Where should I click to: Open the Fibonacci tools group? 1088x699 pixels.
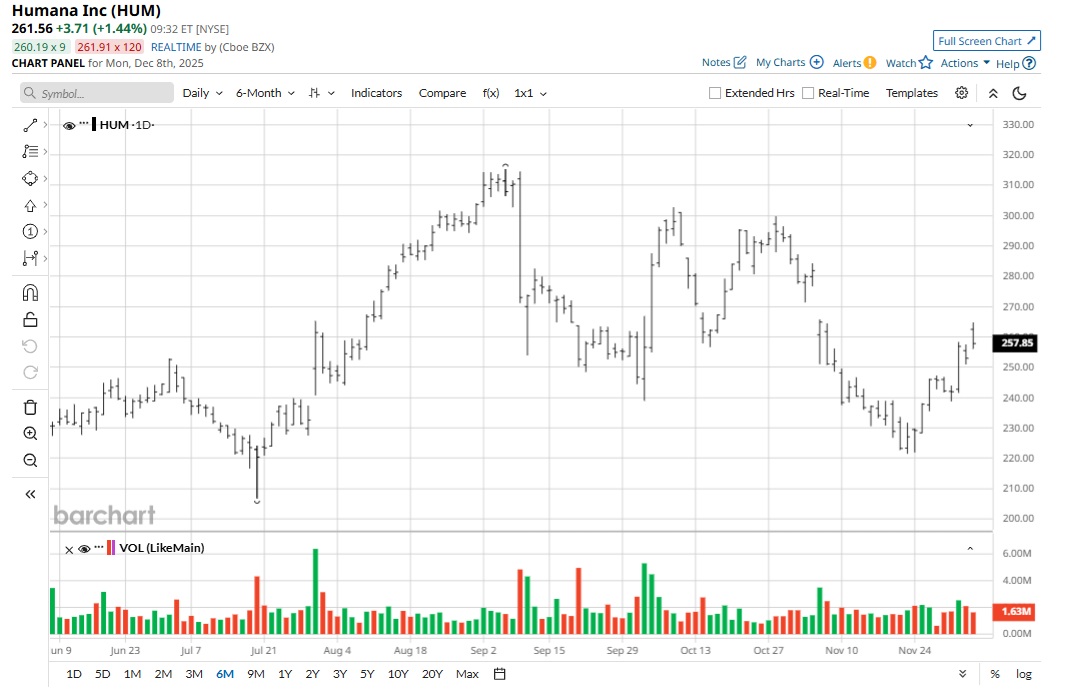pyautogui.click(x=30, y=151)
